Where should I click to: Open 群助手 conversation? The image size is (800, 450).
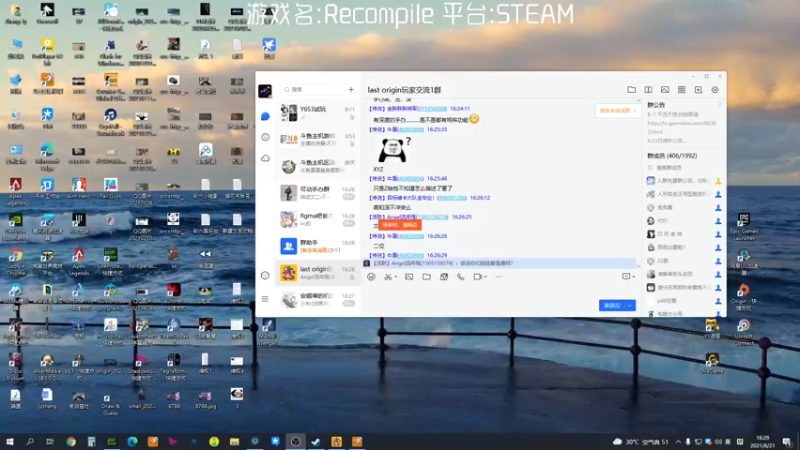(318, 246)
